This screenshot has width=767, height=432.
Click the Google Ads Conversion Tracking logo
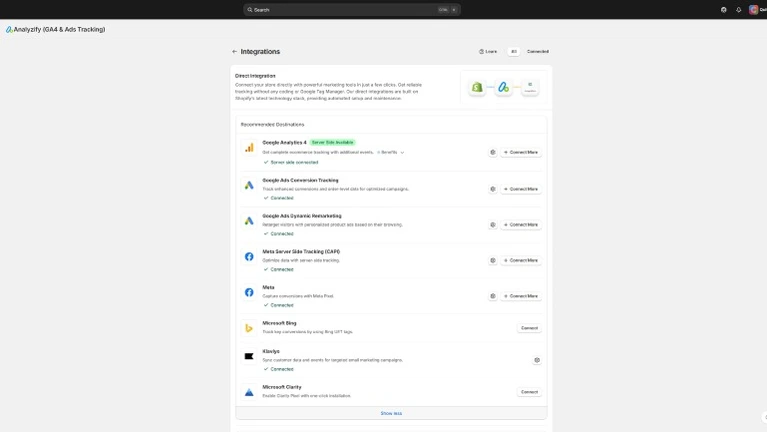tap(249, 185)
